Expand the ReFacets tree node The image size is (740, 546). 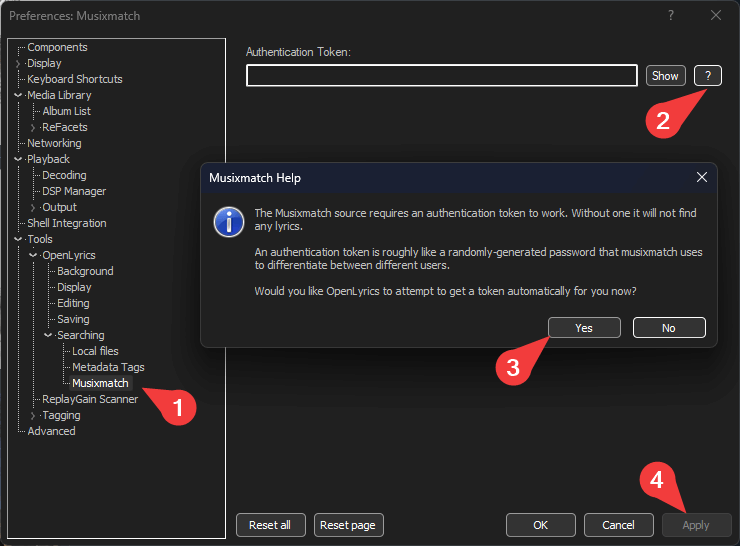pyautogui.click(x=33, y=127)
